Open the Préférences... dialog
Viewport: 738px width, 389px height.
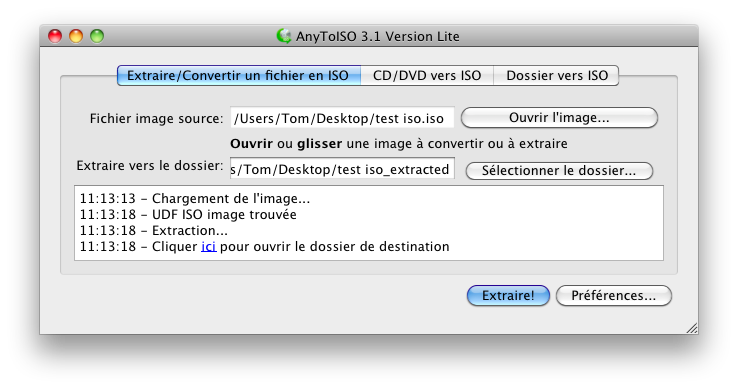tap(613, 295)
